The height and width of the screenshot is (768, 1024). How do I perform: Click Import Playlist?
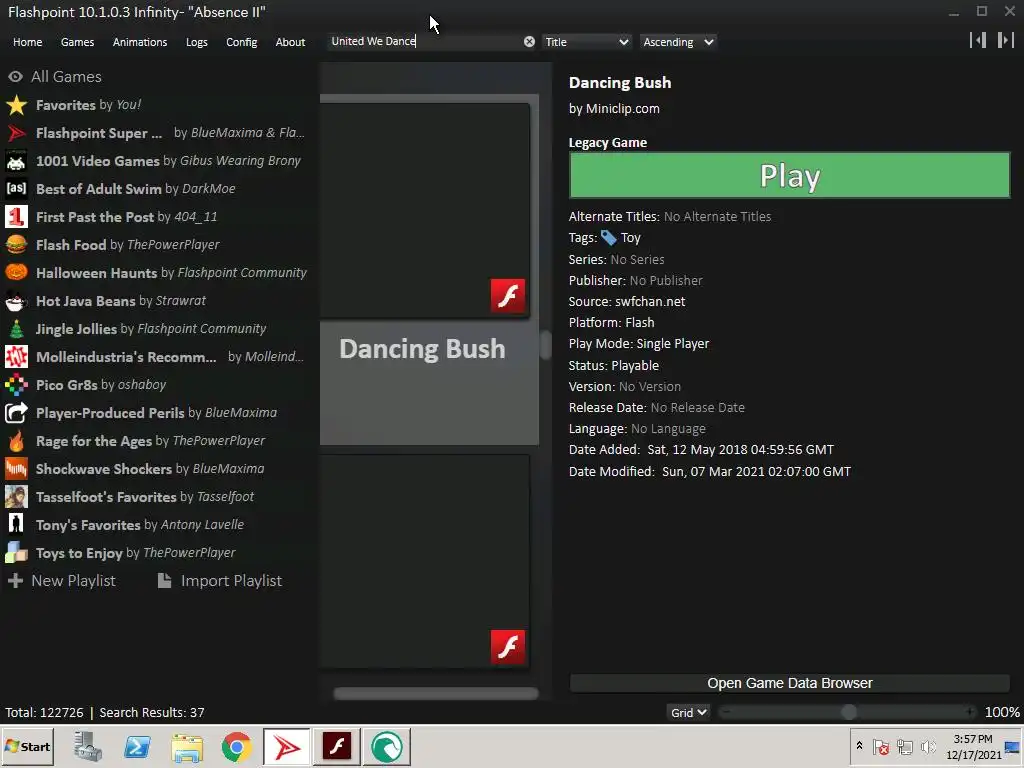coord(220,581)
